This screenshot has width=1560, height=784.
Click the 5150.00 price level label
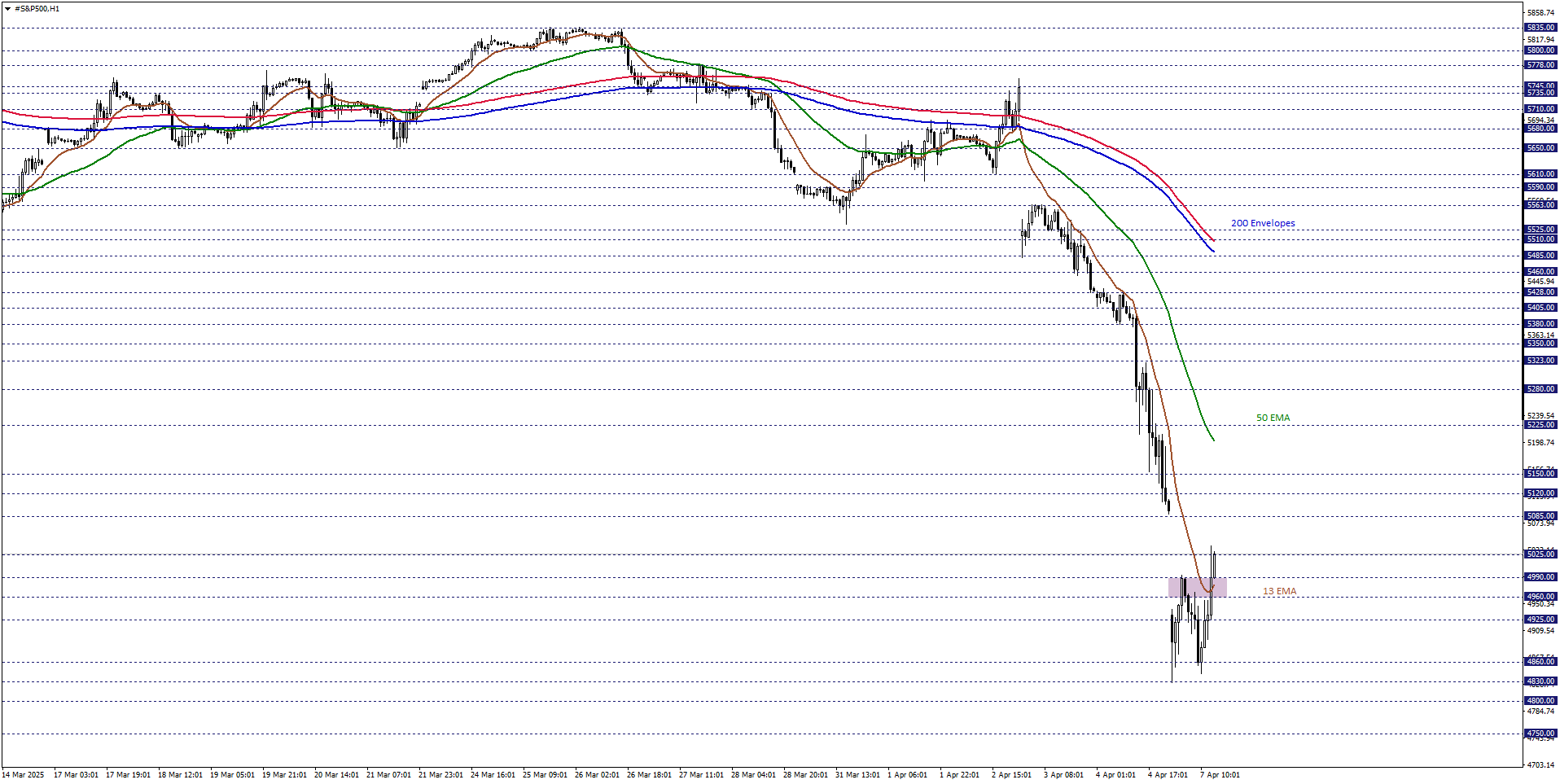(x=1540, y=474)
